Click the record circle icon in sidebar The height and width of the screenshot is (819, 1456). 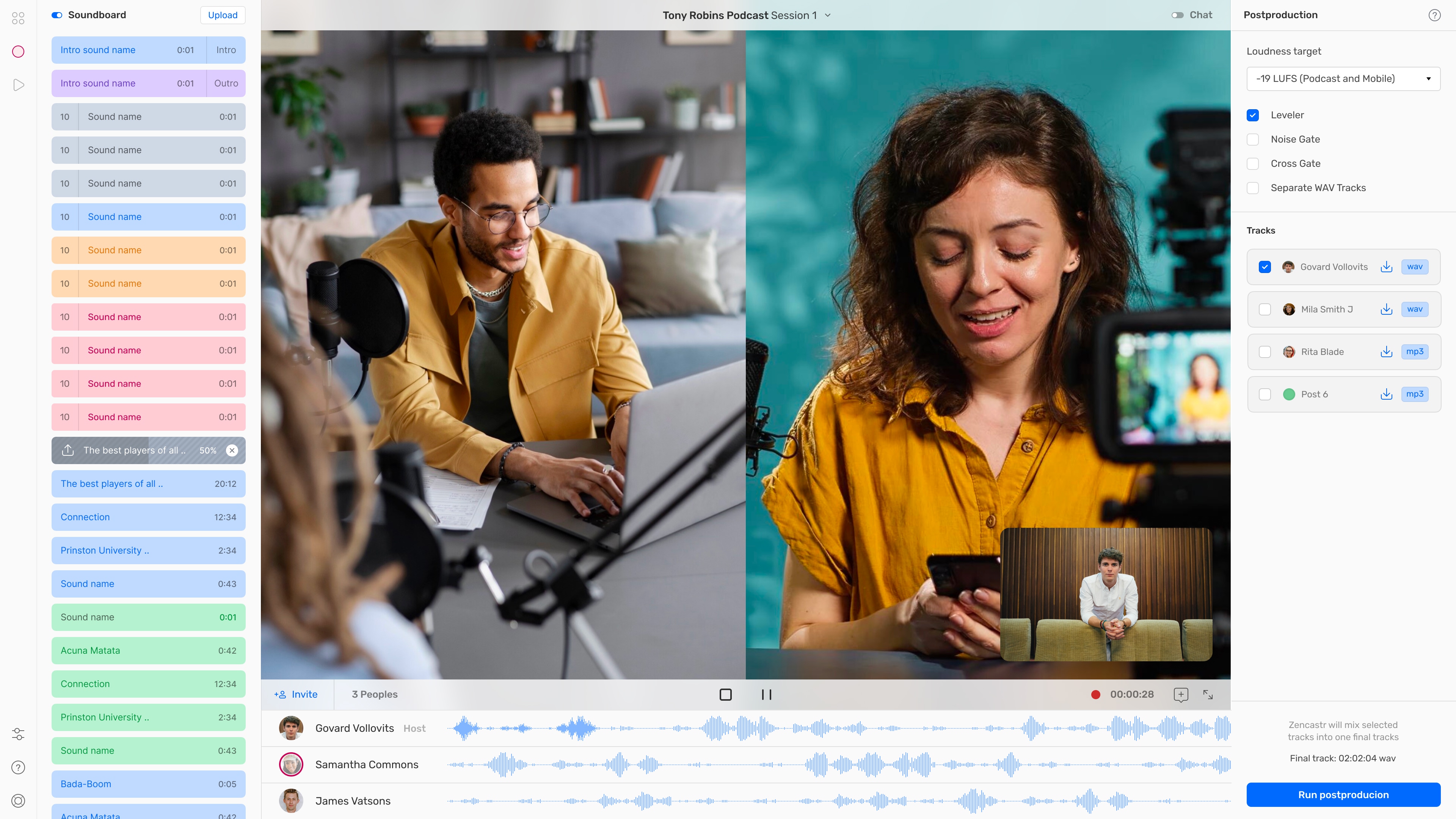18,52
